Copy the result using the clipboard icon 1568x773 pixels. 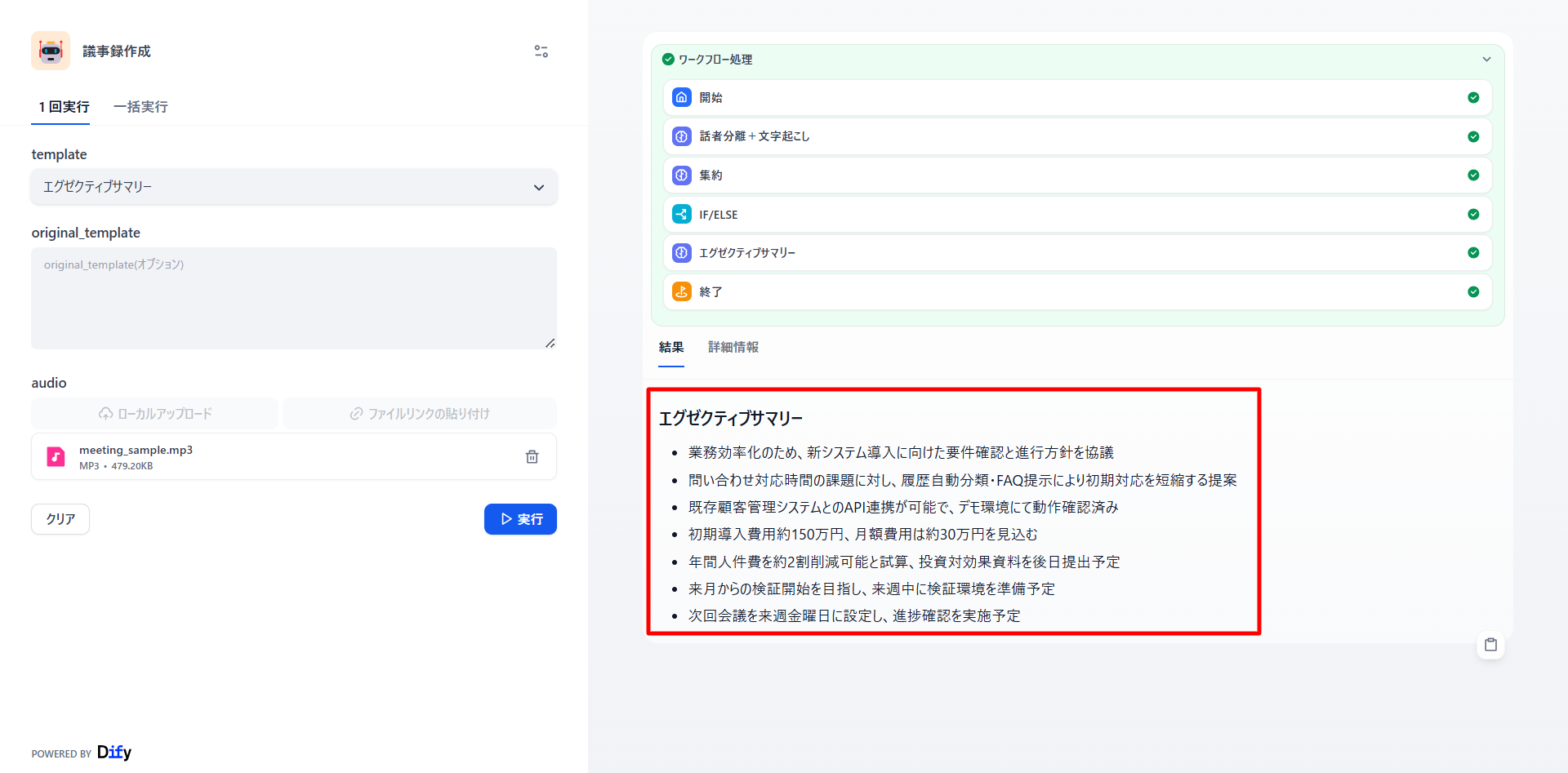click(1490, 645)
